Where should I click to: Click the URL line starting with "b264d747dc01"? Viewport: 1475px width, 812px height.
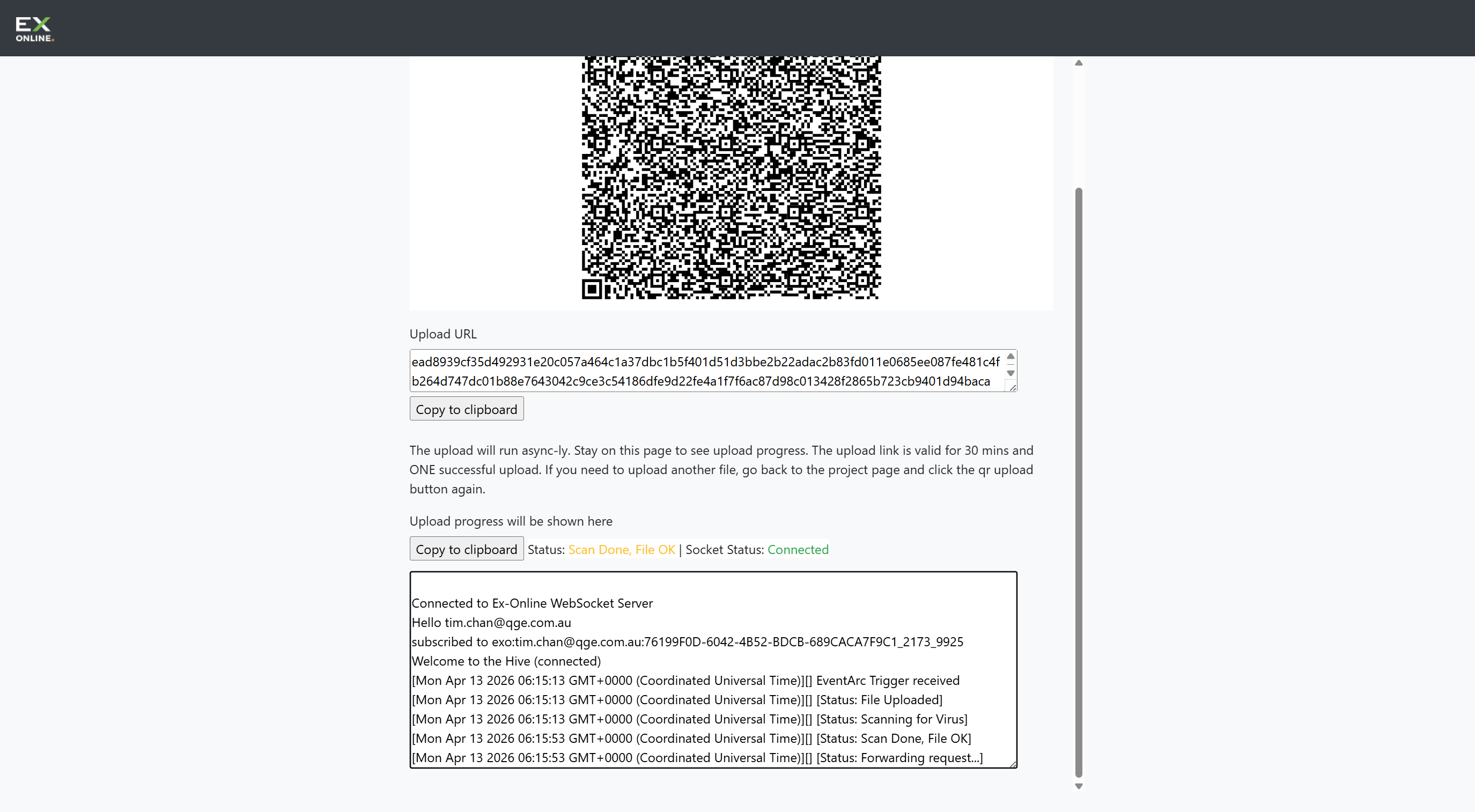701,381
